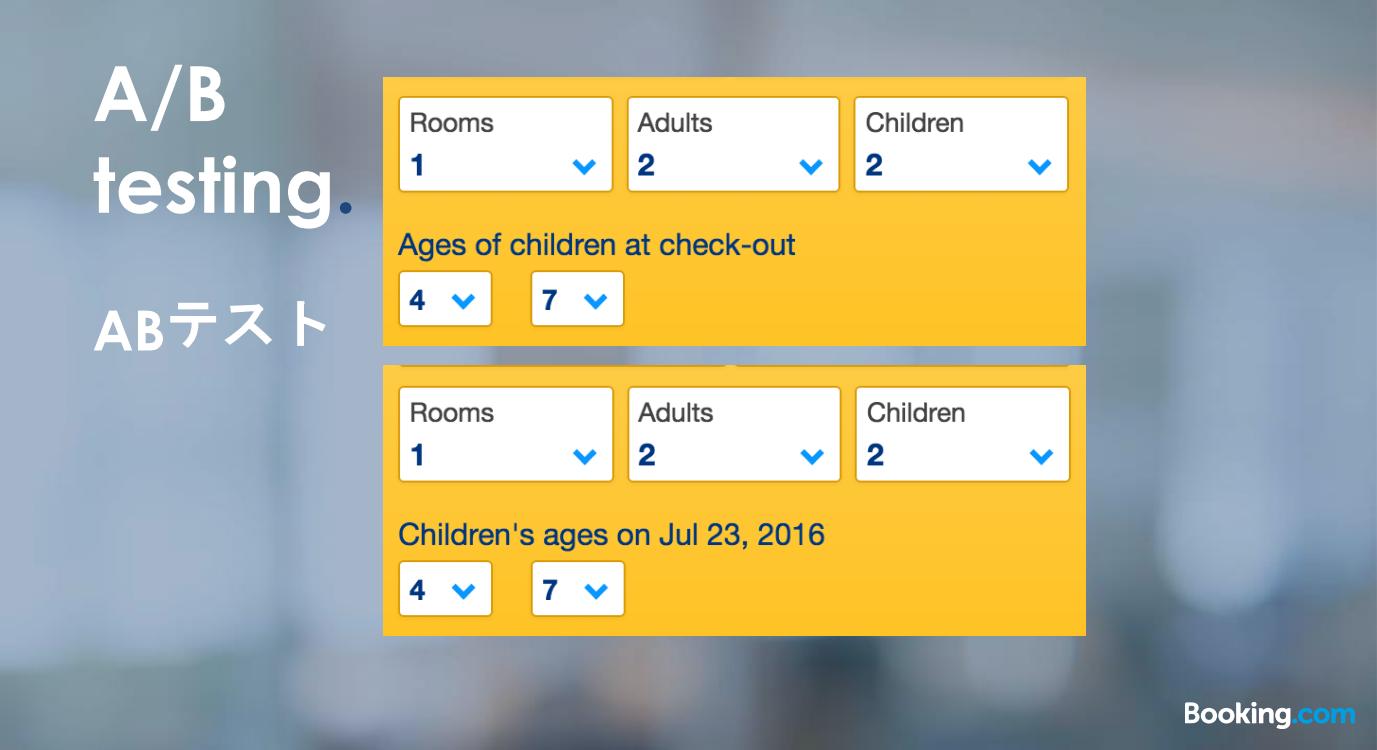Click 'Ages of children at check-out' label

pyautogui.click(x=596, y=245)
